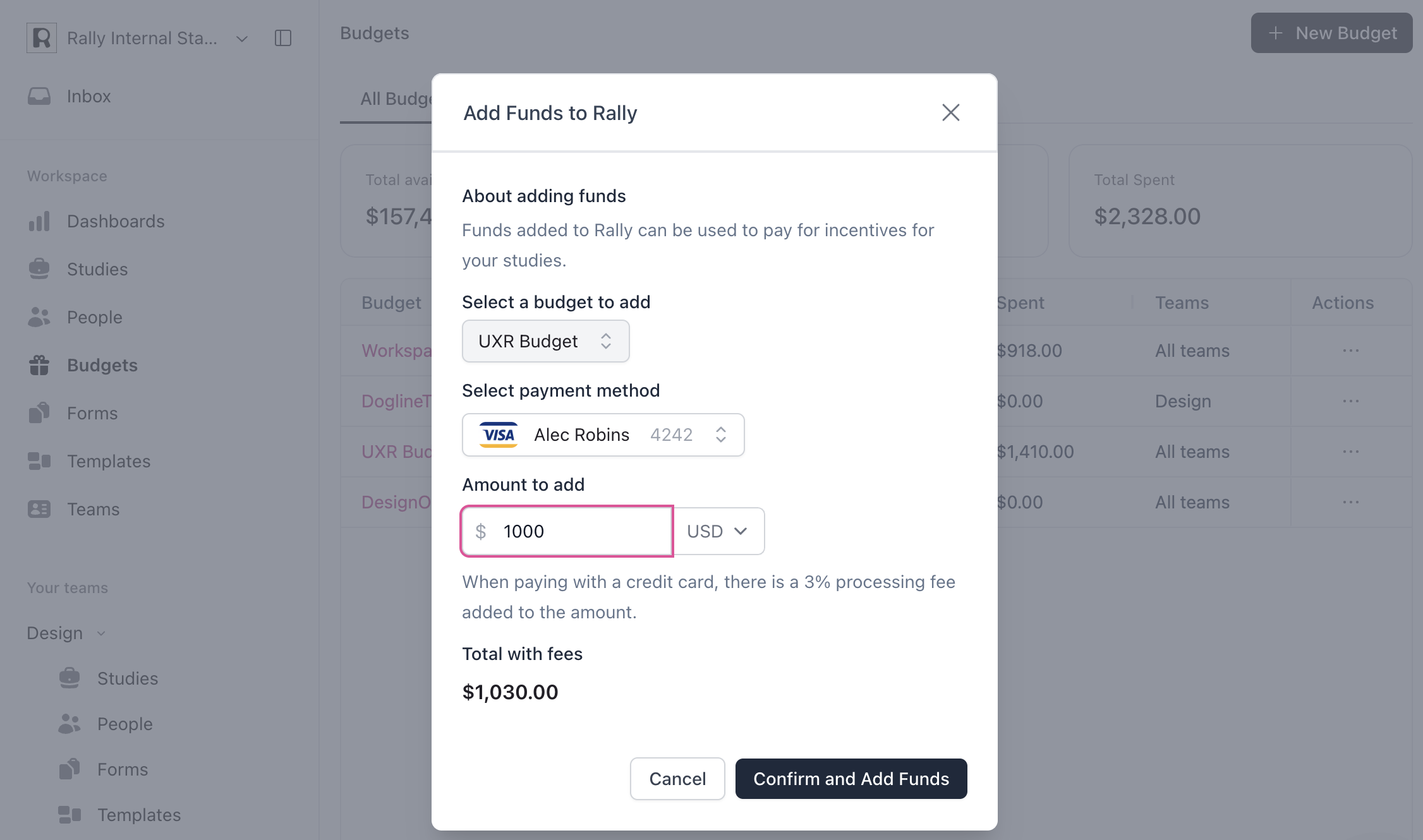Open the Visa payment method dropdown
Image resolution: width=1423 pixels, height=840 pixels.
(603, 435)
